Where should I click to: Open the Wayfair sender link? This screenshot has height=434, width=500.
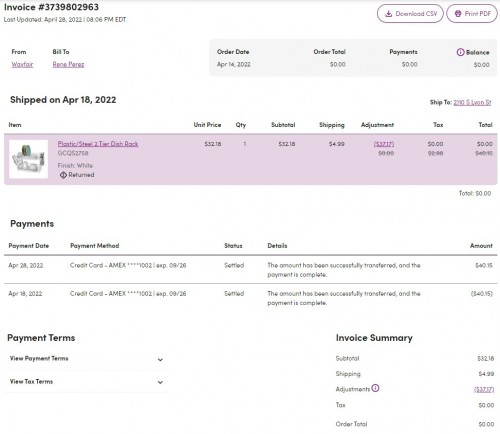point(22,64)
